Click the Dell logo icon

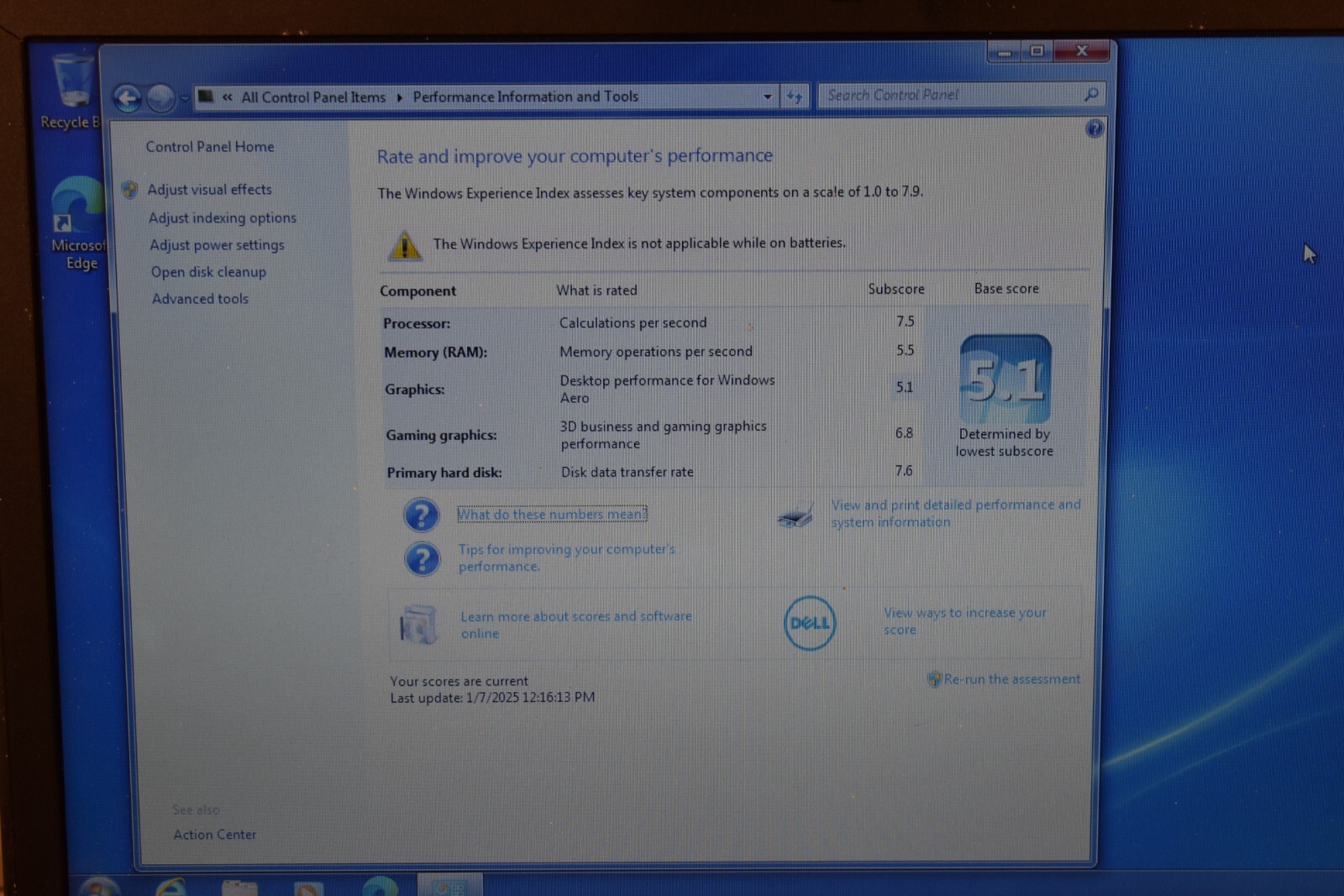pyautogui.click(x=810, y=623)
